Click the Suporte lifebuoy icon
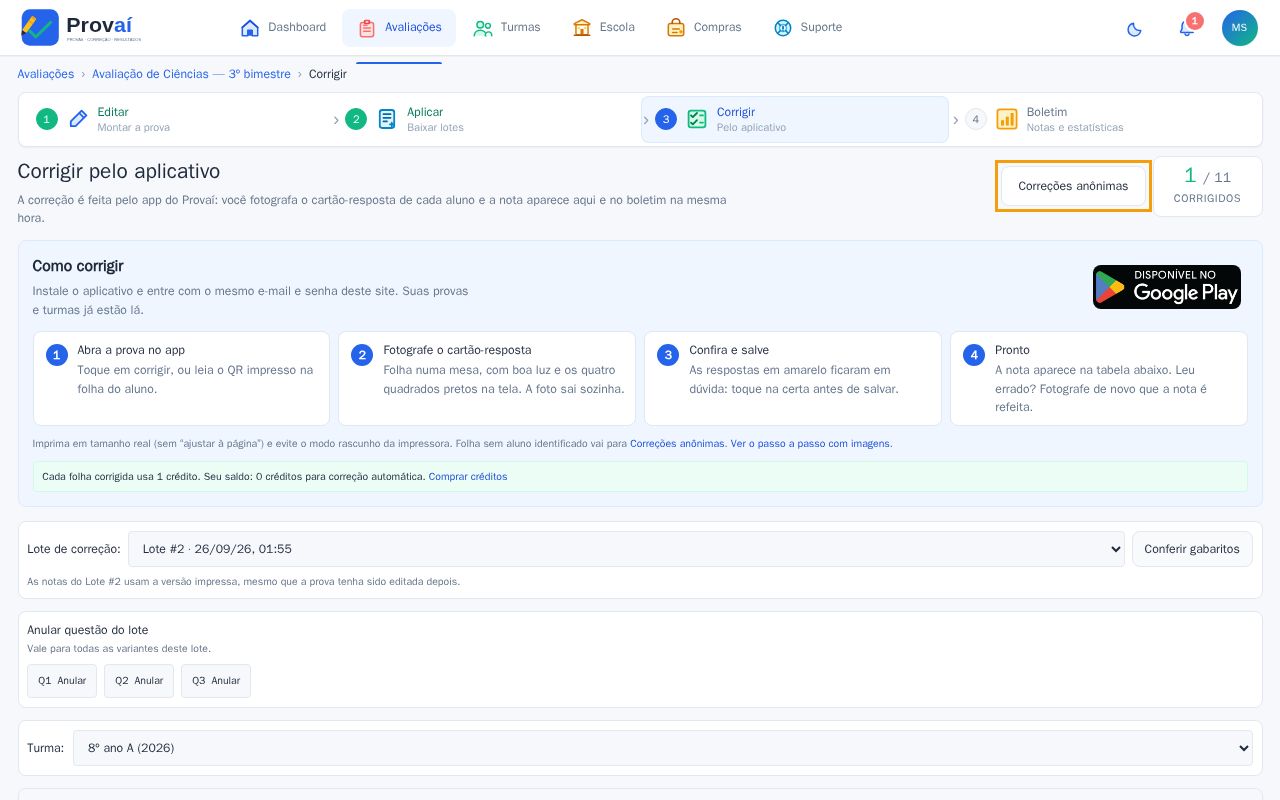Screen dimensions: 1280x800 pyautogui.click(x=783, y=28)
